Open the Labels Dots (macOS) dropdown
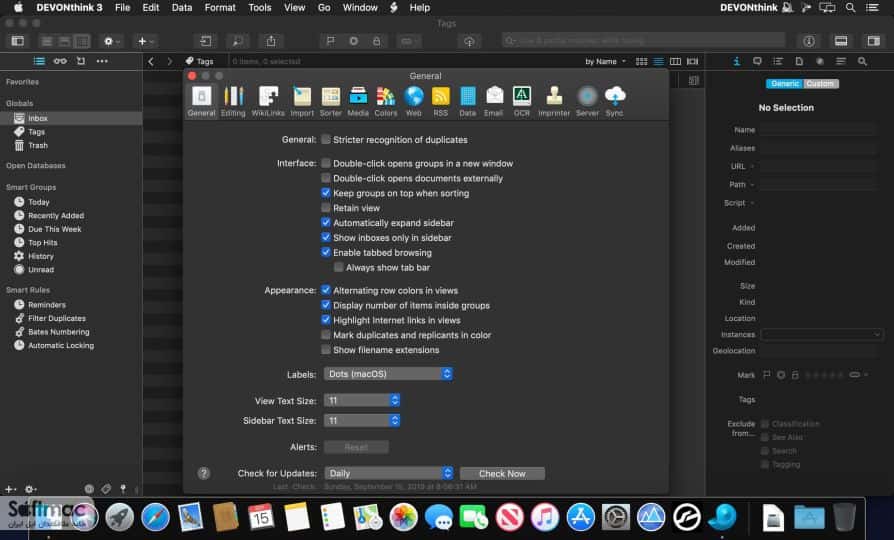Image resolution: width=894 pixels, height=540 pixels. pyautogui.click(x=388, y=374)
